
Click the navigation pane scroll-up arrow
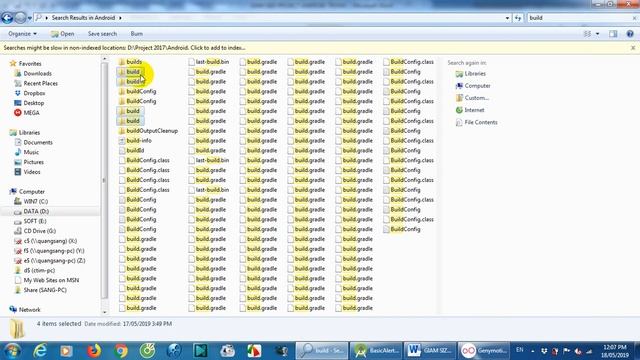point(104,59)
